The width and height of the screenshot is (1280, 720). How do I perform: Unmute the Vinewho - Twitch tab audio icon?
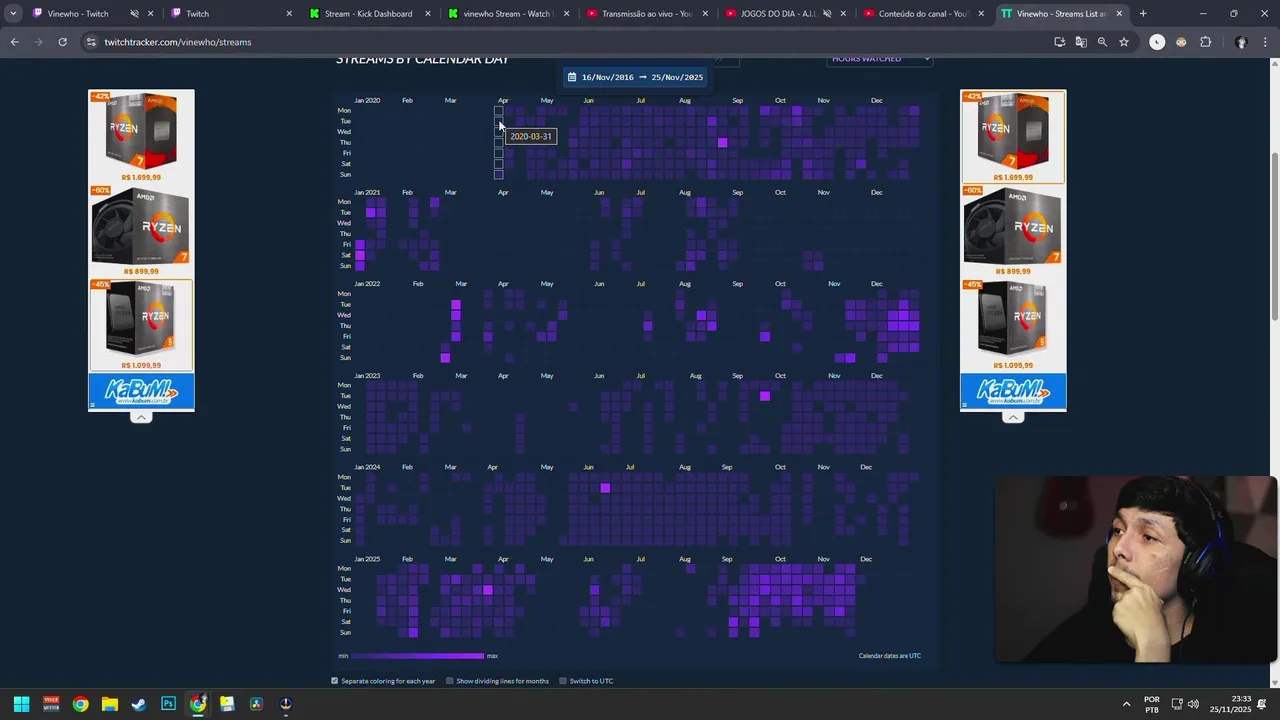click(x=134, y=14)
